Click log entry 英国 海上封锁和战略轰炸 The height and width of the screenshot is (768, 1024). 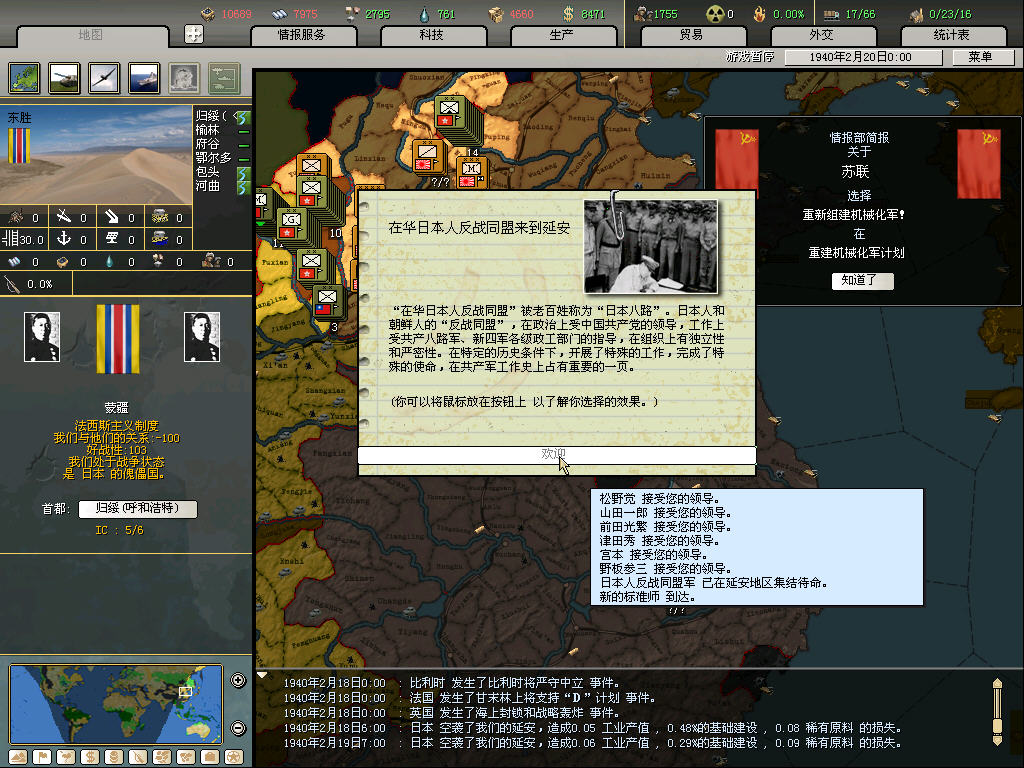[451, 712]
